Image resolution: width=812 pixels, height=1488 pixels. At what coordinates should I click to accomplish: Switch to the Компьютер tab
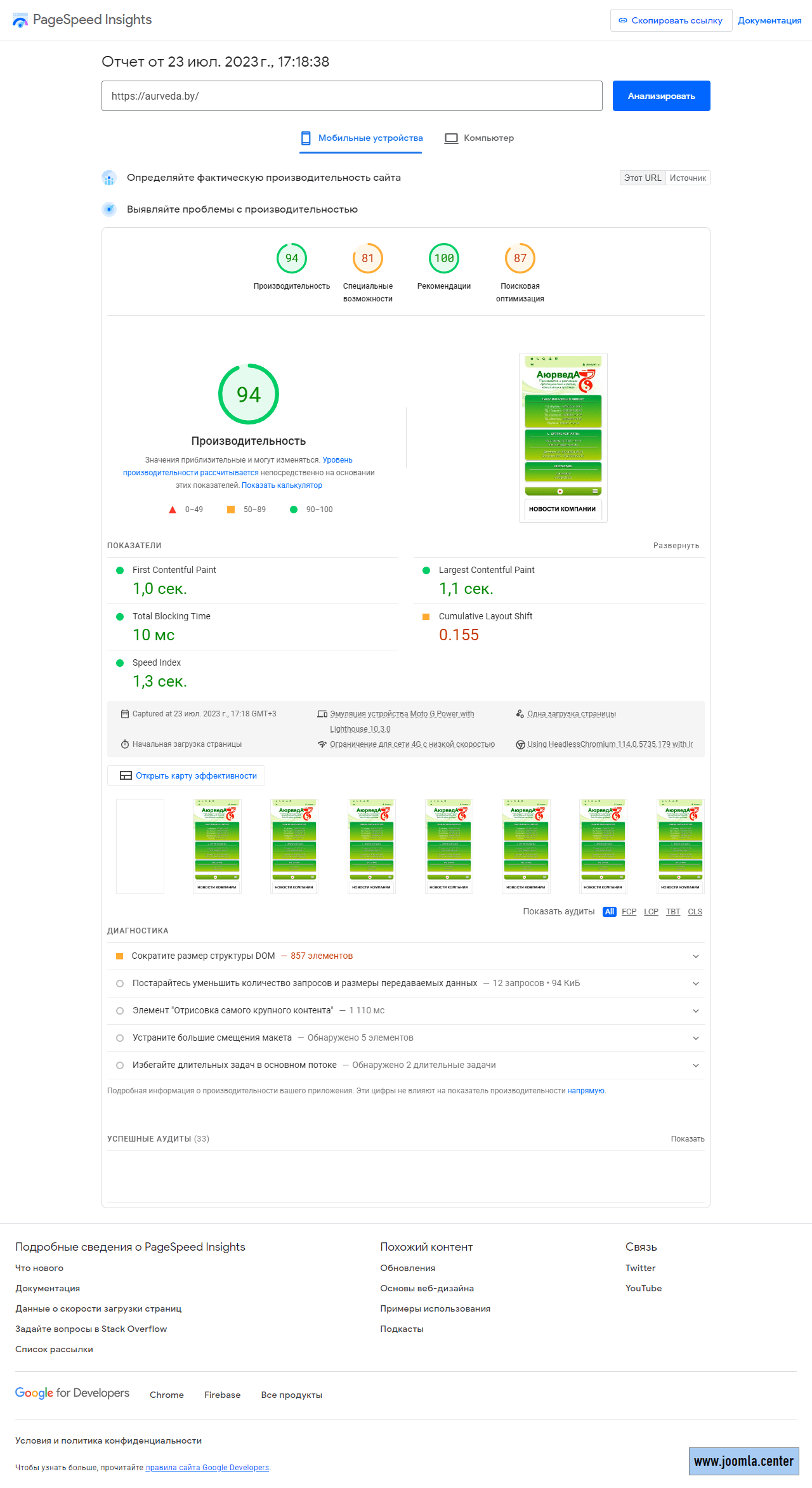point(480,138)
